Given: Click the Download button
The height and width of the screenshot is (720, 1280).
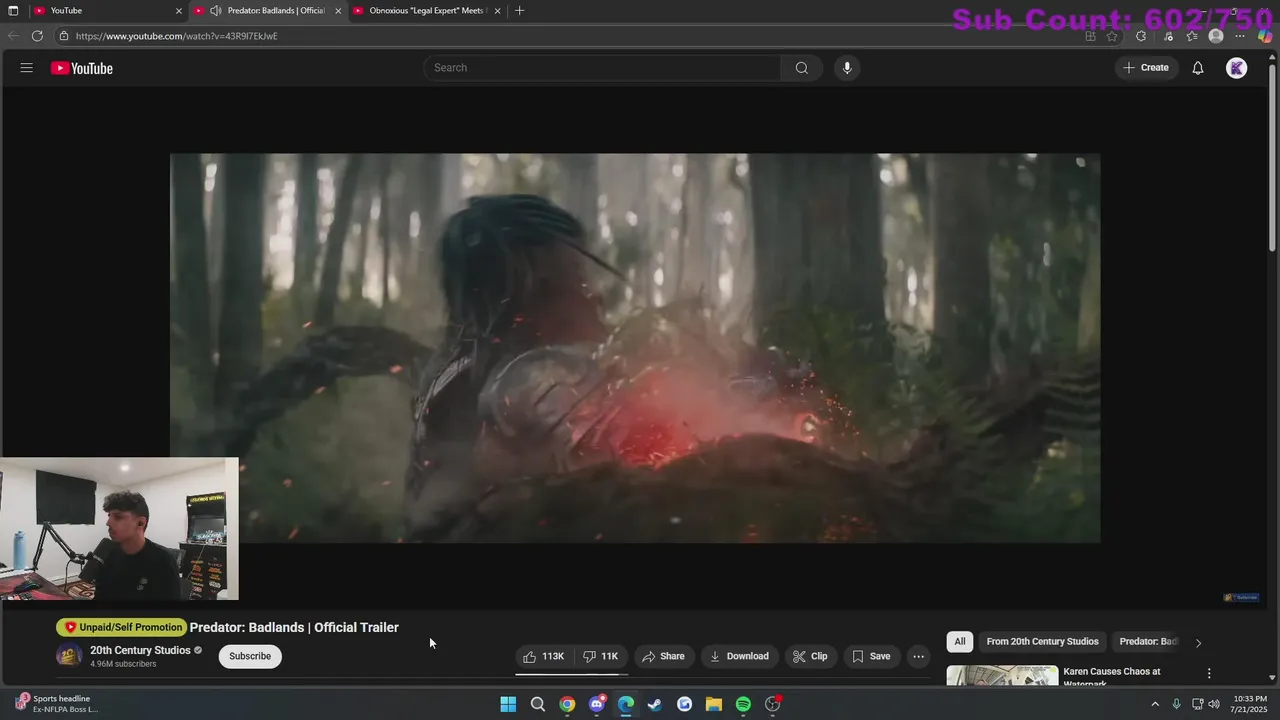Looking at the screenshot, I should (x=739, y=656).
